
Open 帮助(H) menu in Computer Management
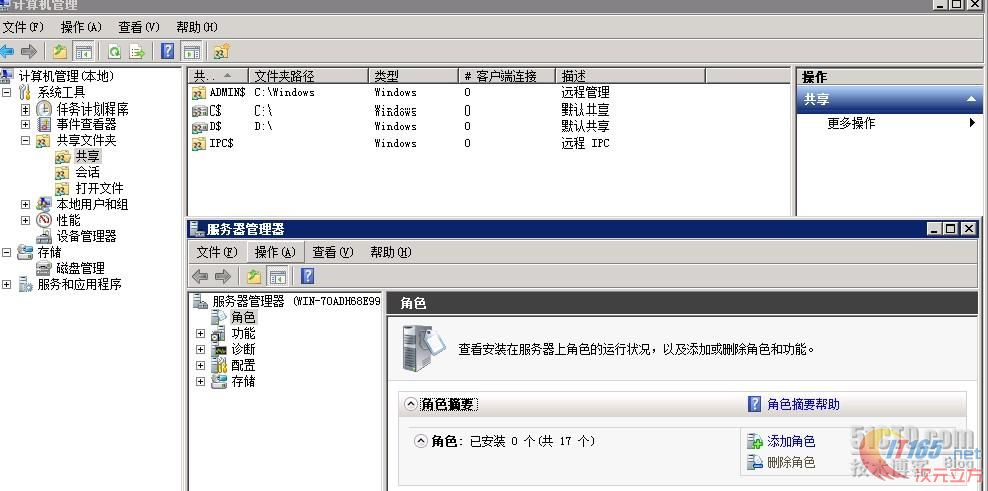197,27
